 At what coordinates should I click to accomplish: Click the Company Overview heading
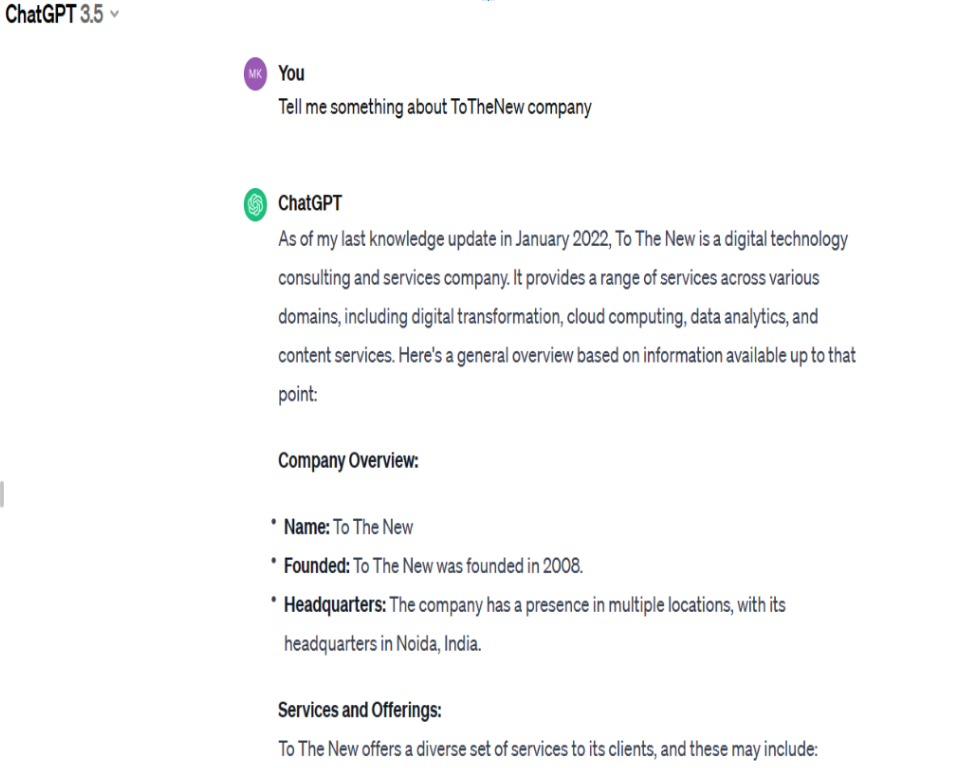[x=348, y=461]
